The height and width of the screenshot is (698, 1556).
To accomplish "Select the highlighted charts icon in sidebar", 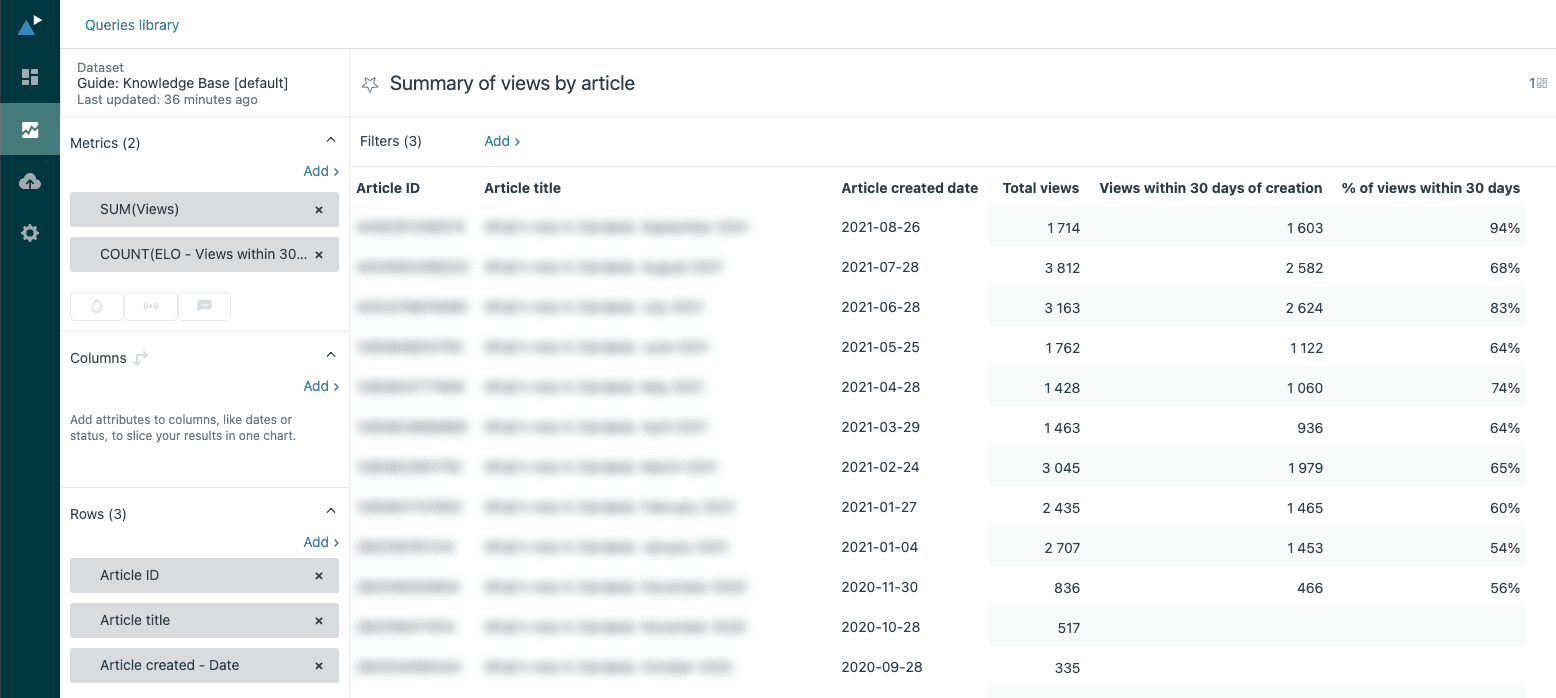I will tap(29, 128).
